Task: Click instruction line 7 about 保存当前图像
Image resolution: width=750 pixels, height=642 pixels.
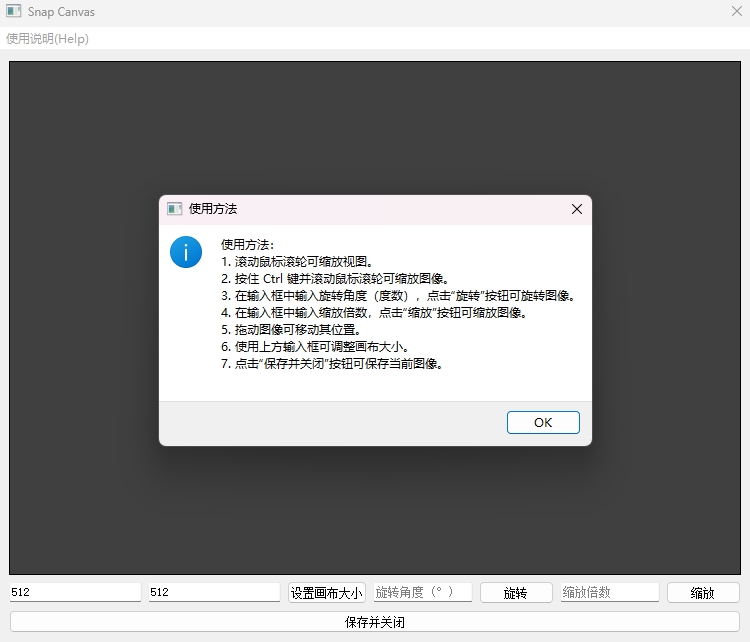Action: point(332,364)
